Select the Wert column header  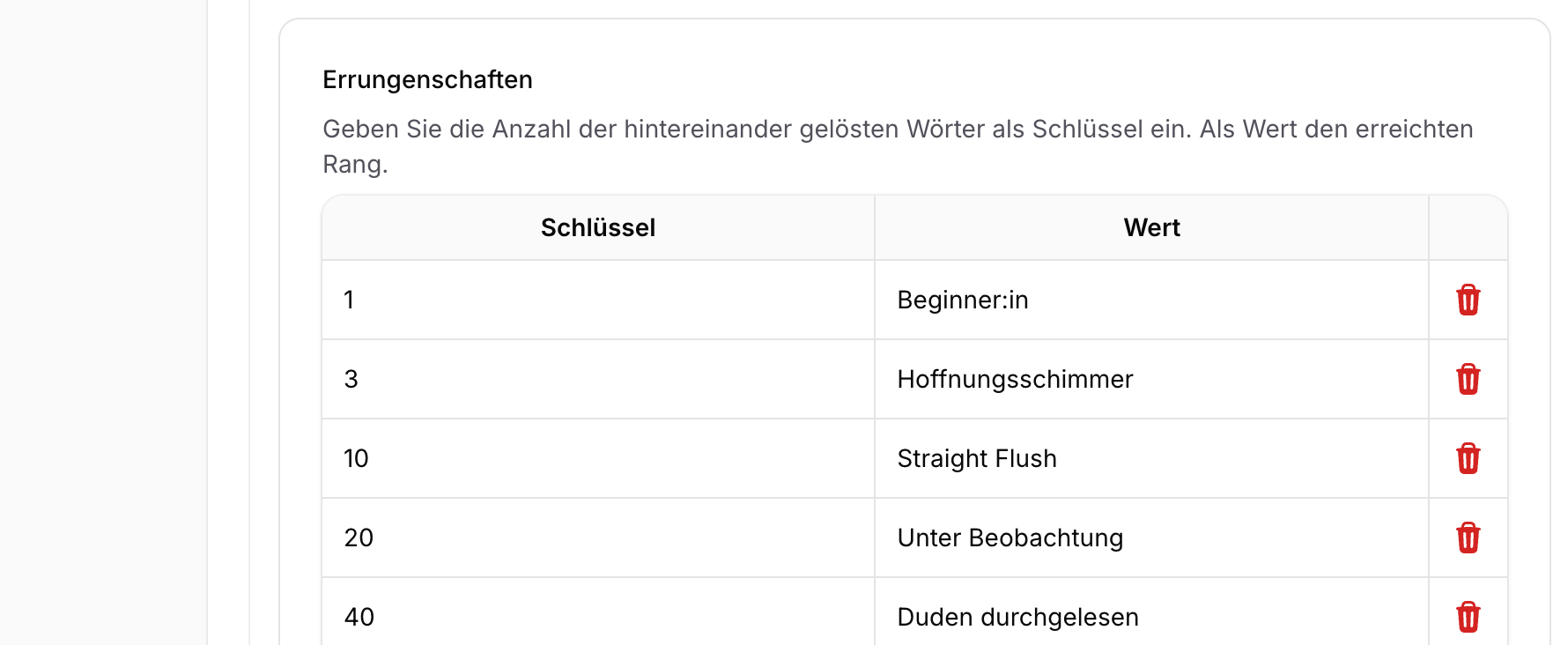[x=1150, y=227]
